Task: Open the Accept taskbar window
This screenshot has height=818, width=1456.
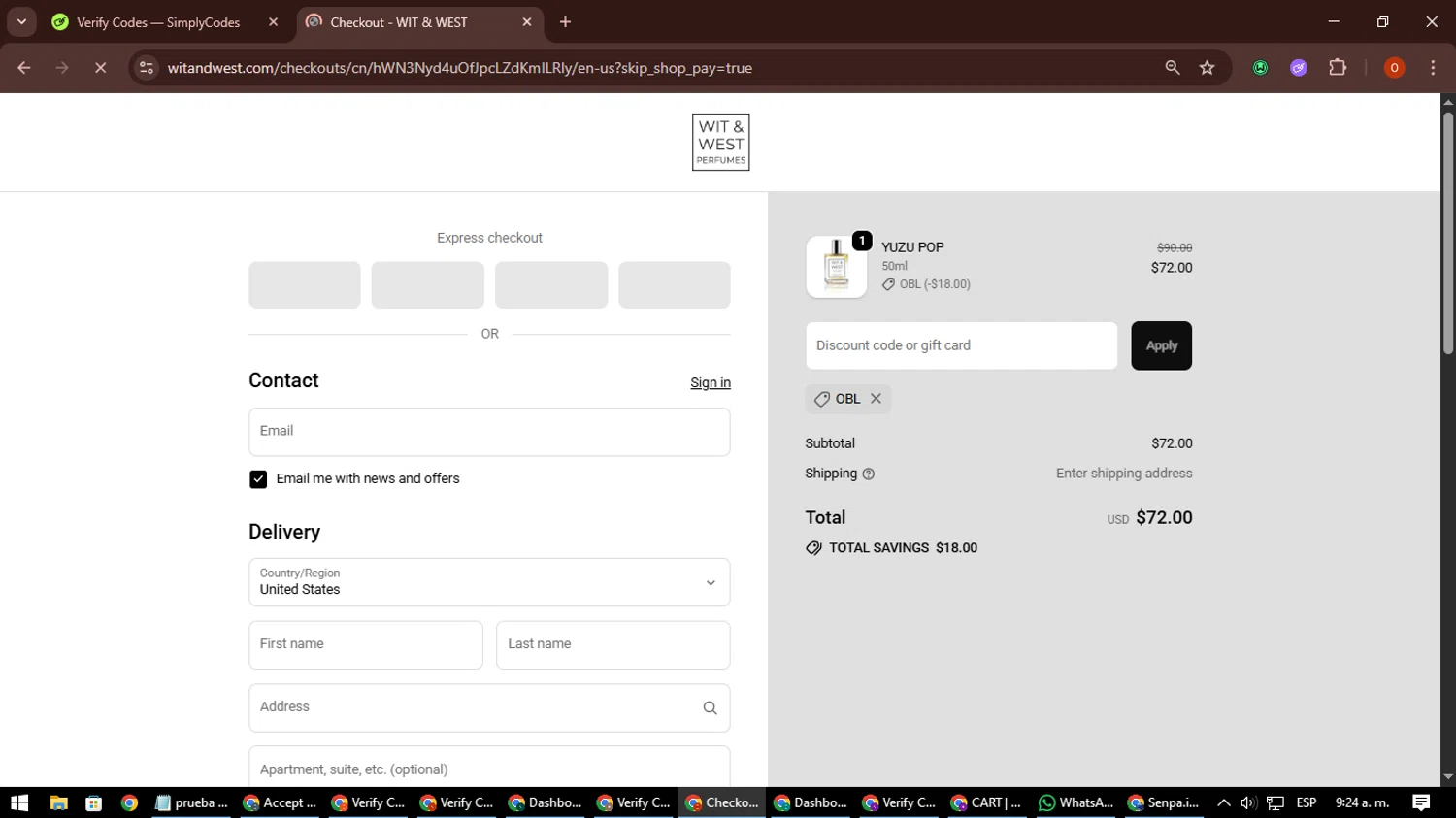Action: click(280, 802)
